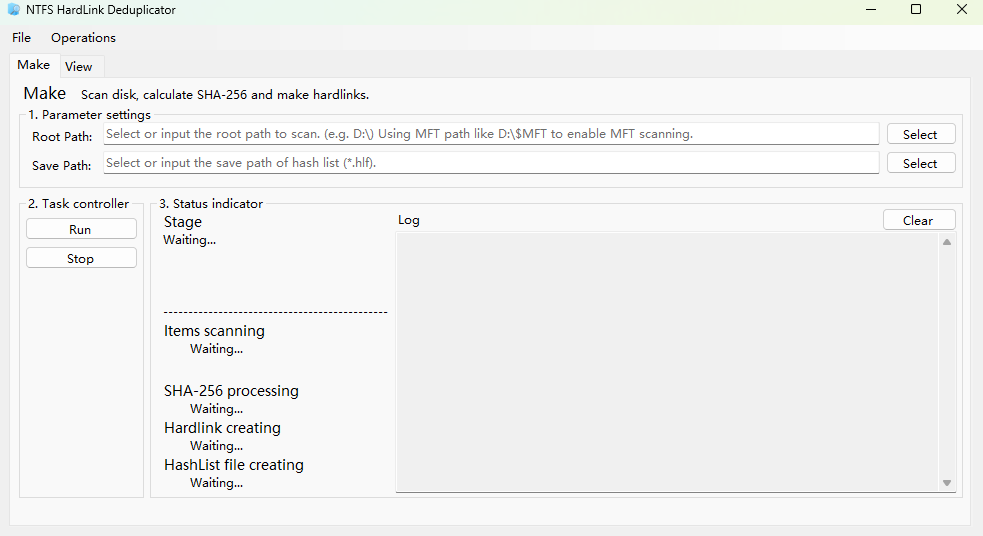This screenshot has height=536, width=983.
Task: Click the log scrollbar up arrow
Action: pos(947,242)
